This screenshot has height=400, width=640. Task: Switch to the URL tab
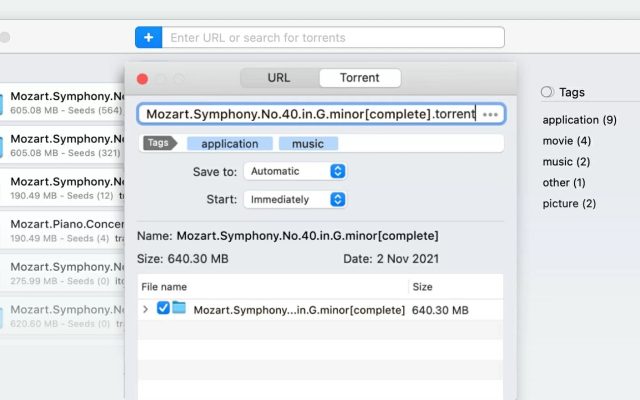pyautogui.click(x=279, y=78)
